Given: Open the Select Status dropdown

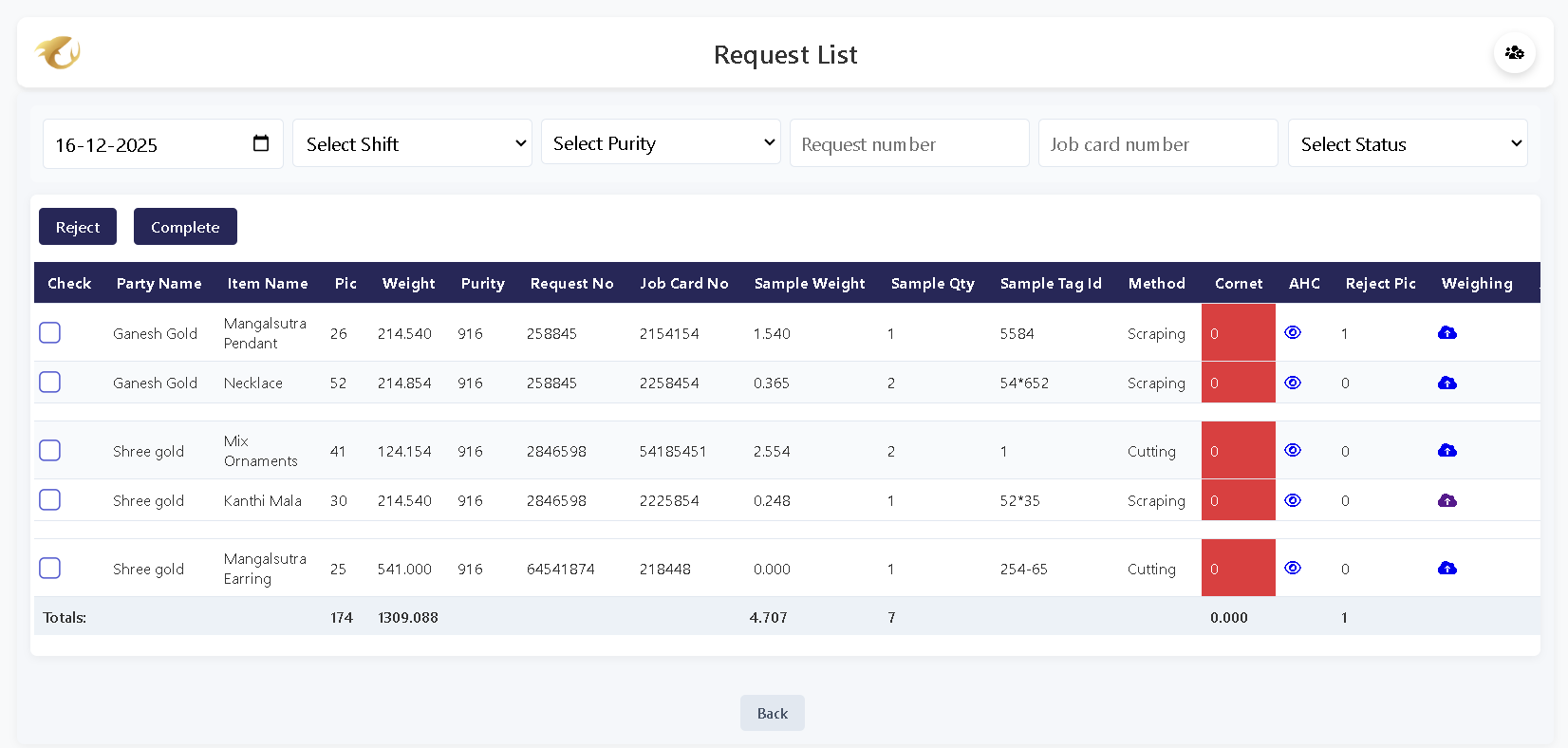Looking at the screenshot, I should (1408, 143).
